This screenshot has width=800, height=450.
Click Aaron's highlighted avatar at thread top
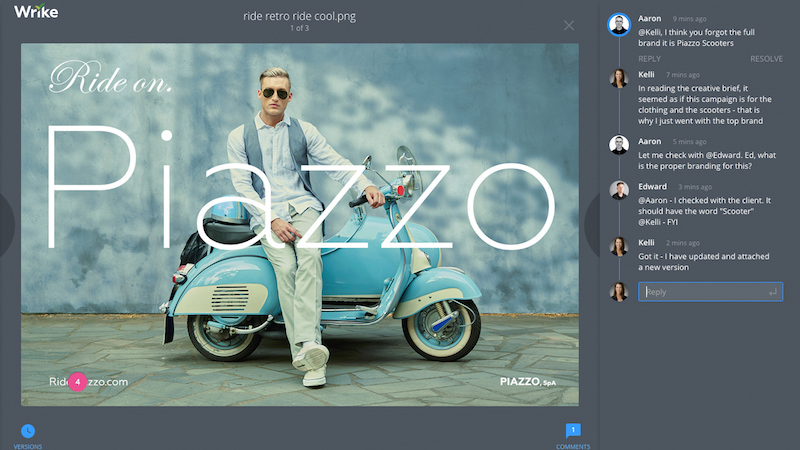[619, 24]
